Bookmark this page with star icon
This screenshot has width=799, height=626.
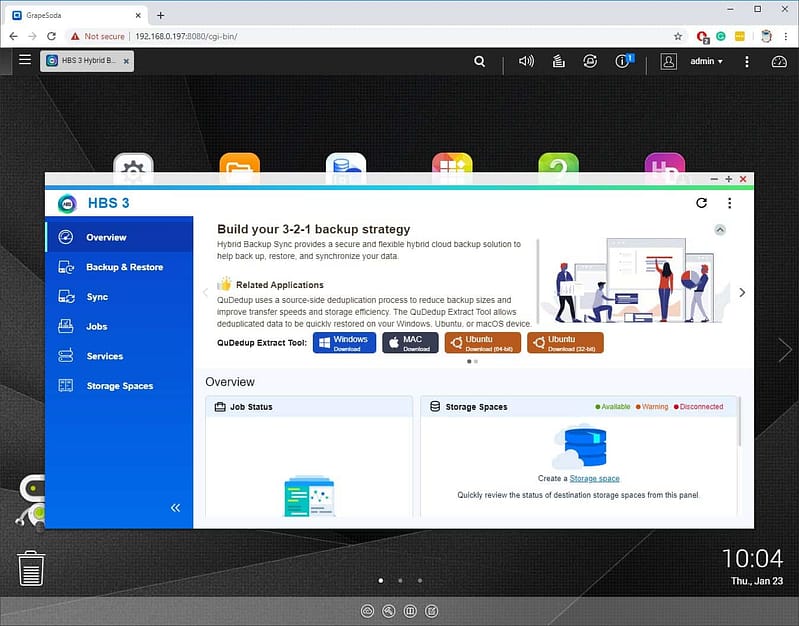pos(678,36)
